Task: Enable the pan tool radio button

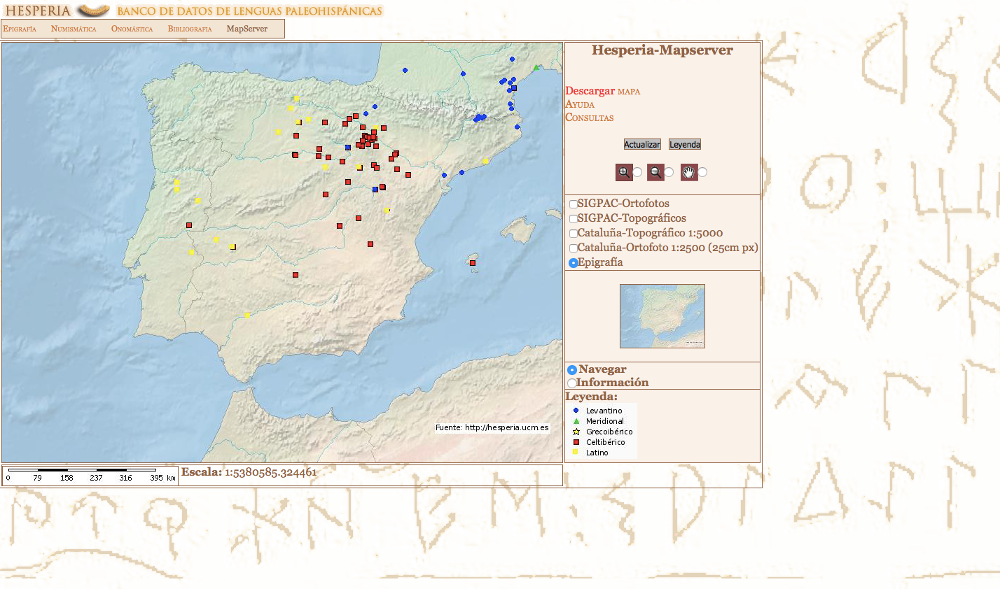Action: pyautogui.click(x=702, y=172)
